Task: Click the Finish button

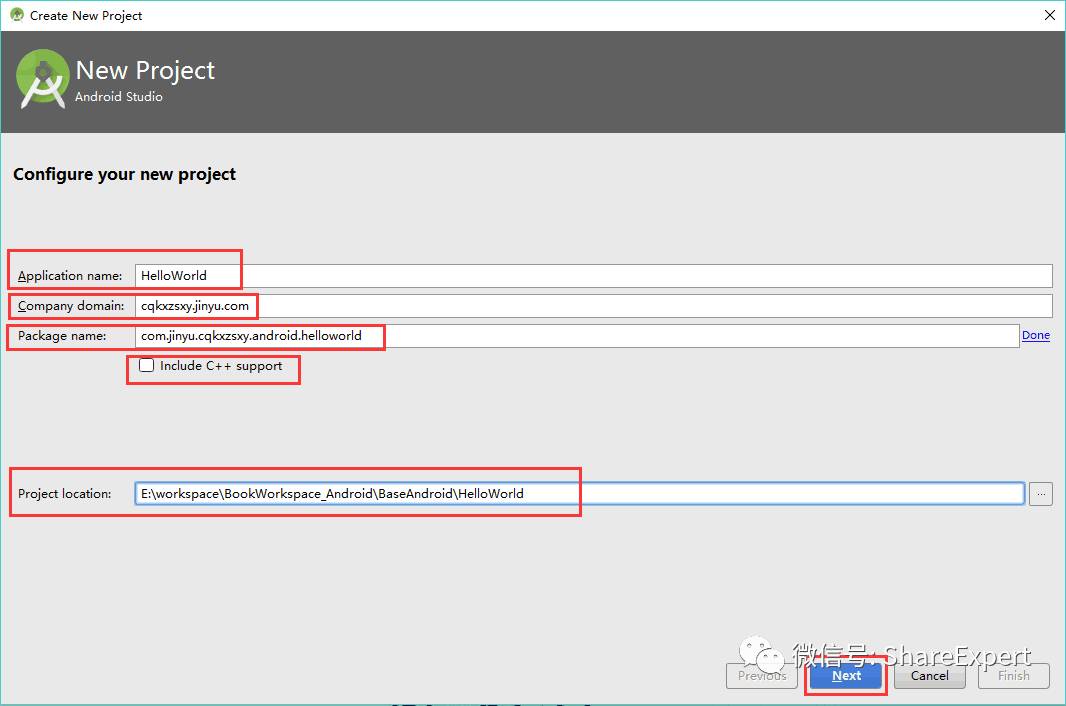Action: coord(1014,675)
